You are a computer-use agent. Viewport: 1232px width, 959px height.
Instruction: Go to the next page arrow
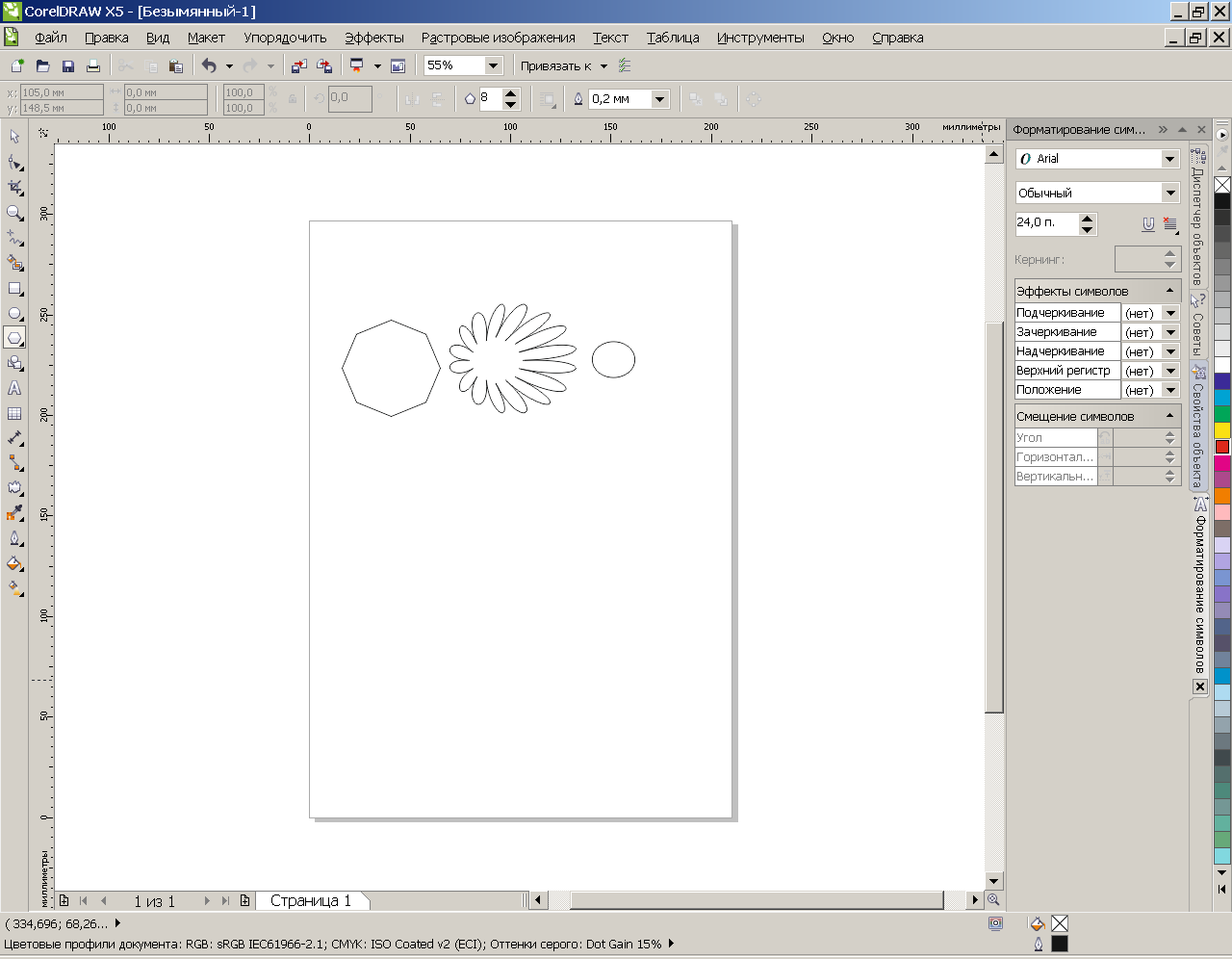click(x=207, y=901)
